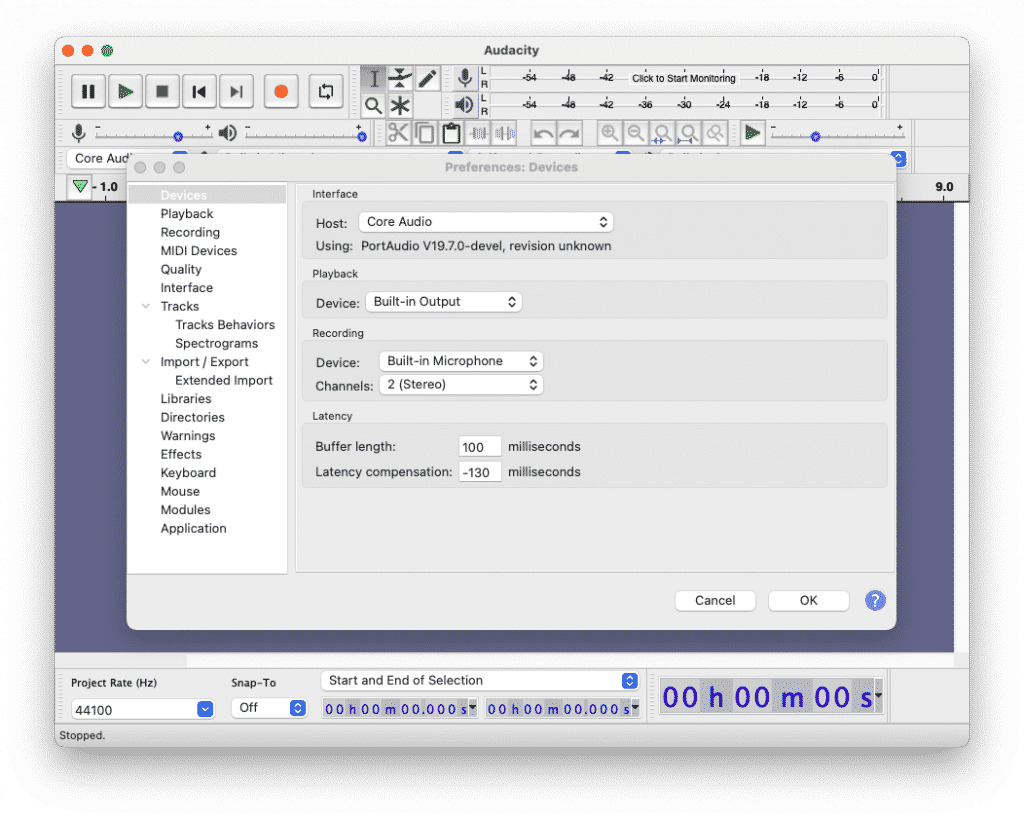This screenshot has width=1024, height=819.
Task: Click the Cancel button
Action: coord(715,600)
